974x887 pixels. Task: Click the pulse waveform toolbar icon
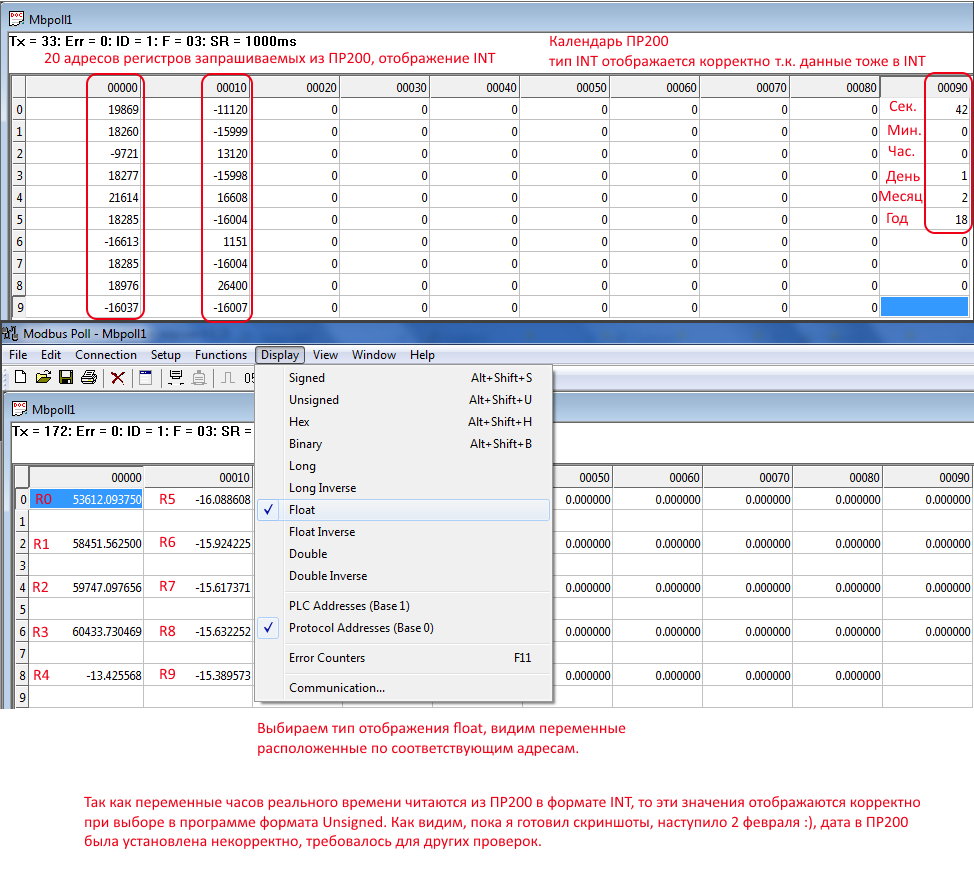(x=228, y=377)
